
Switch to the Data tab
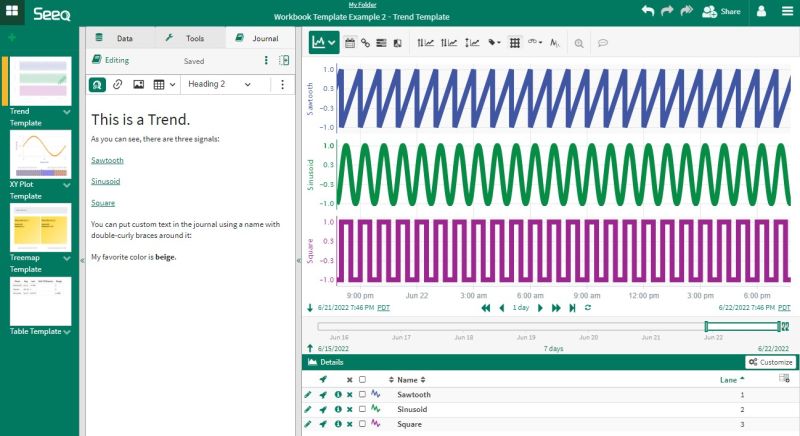[x=120, y=38]
